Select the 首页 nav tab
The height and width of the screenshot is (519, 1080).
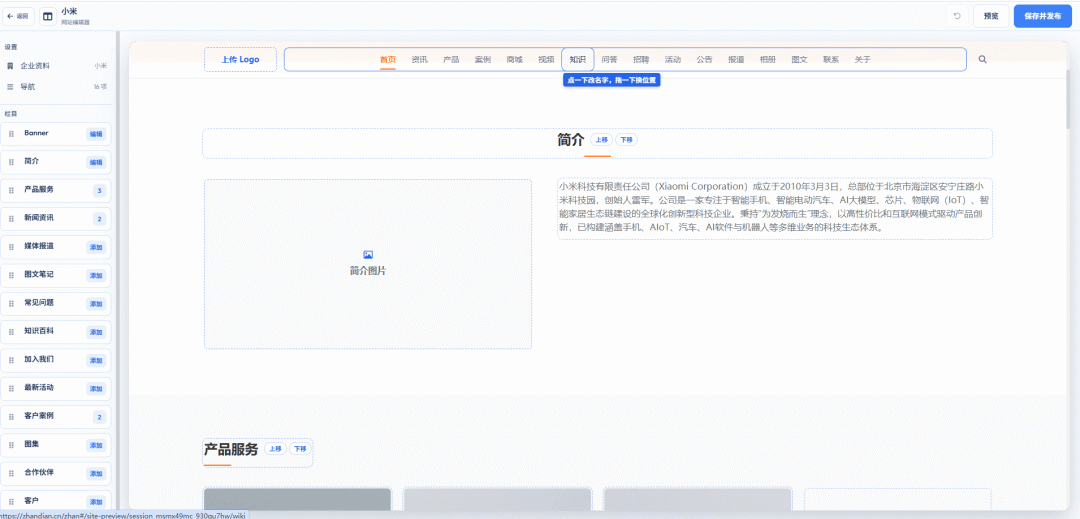tap(388, 60)
